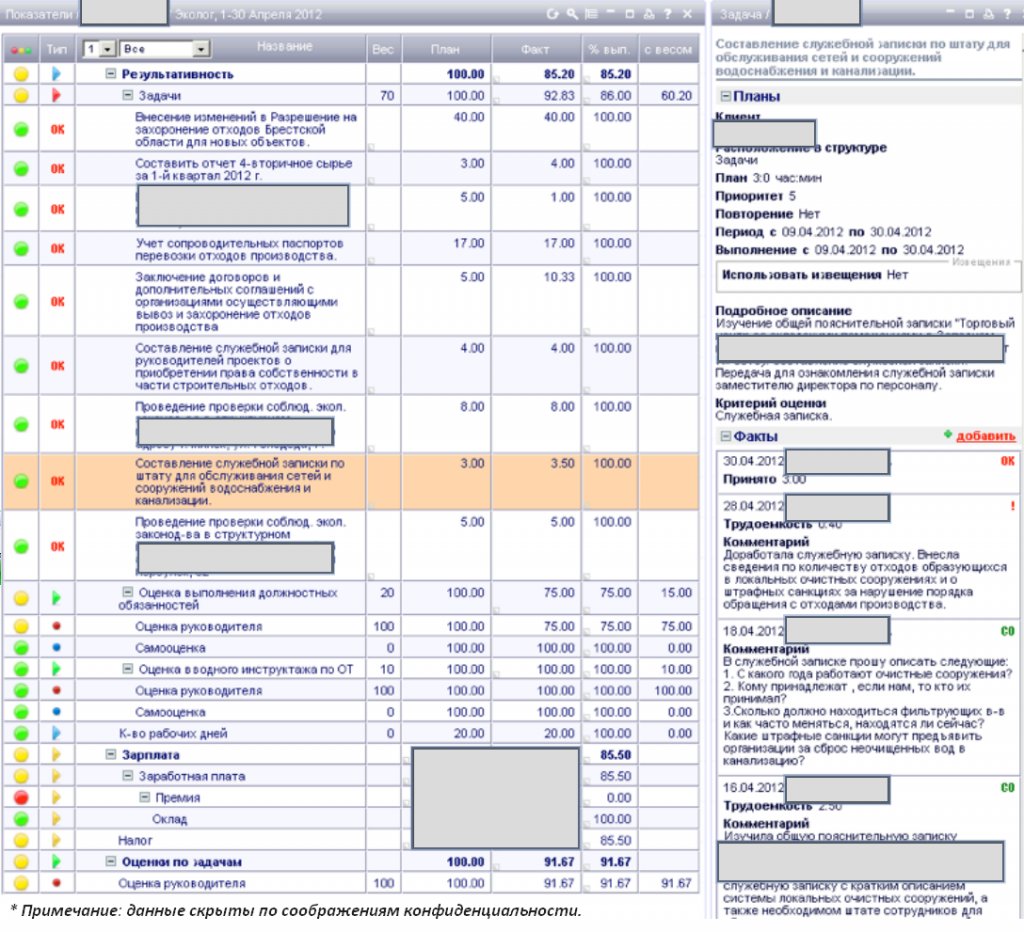This screenshot has width=1024, height=932.
Task: Open help question mark in Задача panel
Action: tap(1008, 14)
